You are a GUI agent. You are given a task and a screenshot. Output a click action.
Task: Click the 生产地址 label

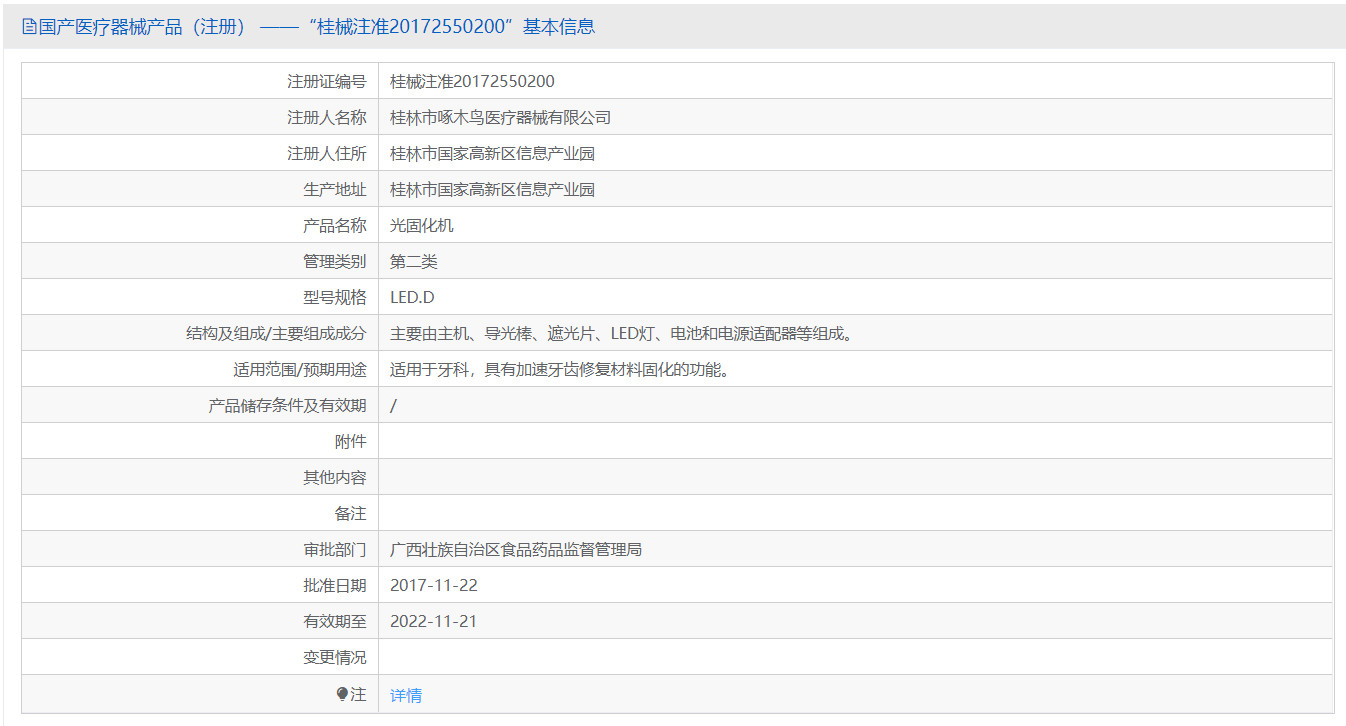coord(335,189)
